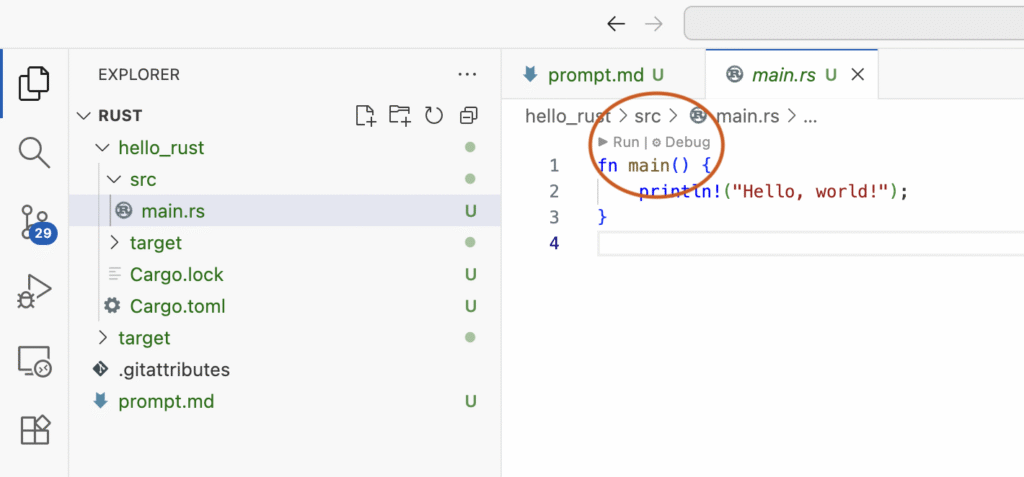Click the New Folder icon
This screenshot has height=477, width=1024.
[x=400, y=115]
